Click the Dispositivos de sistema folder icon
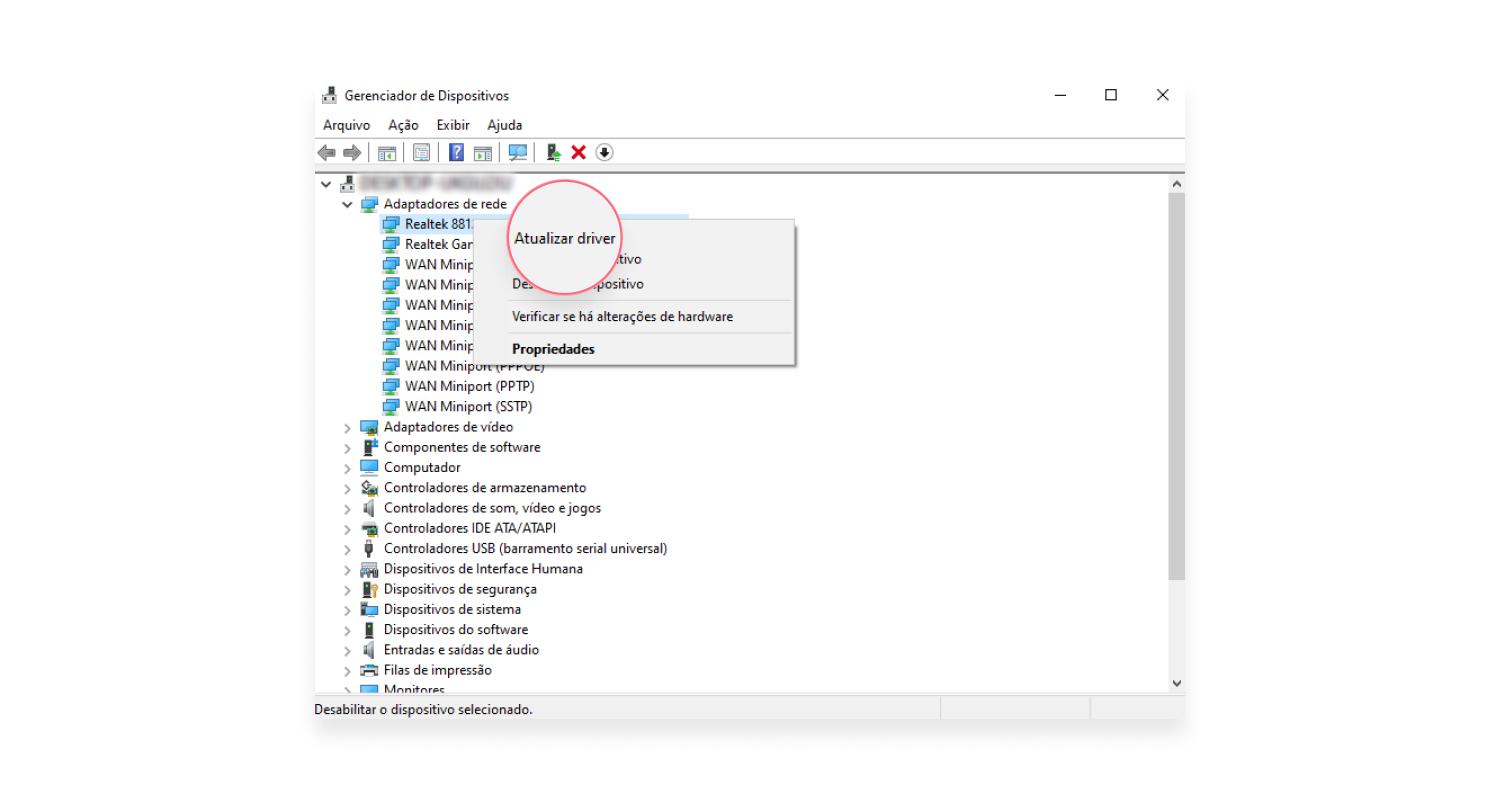 [370, 609]
